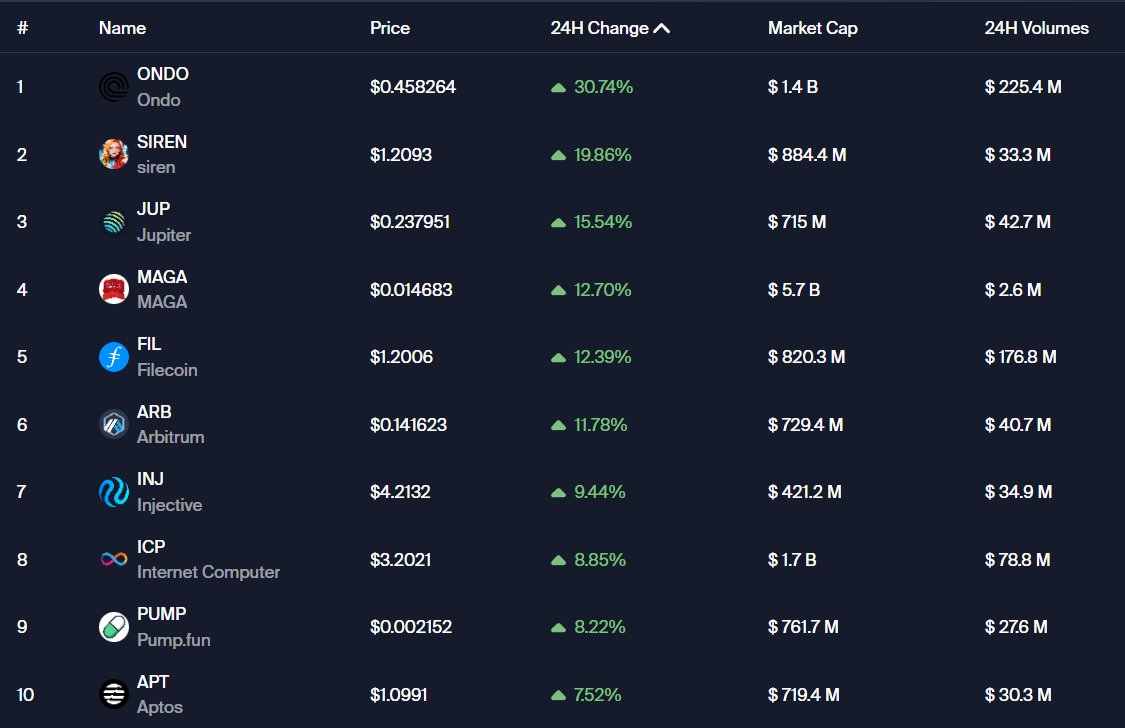Select the Aptos subtitle text
Image resolution: width=1125 pixels, height=728 pixels.
coord(160,707)
